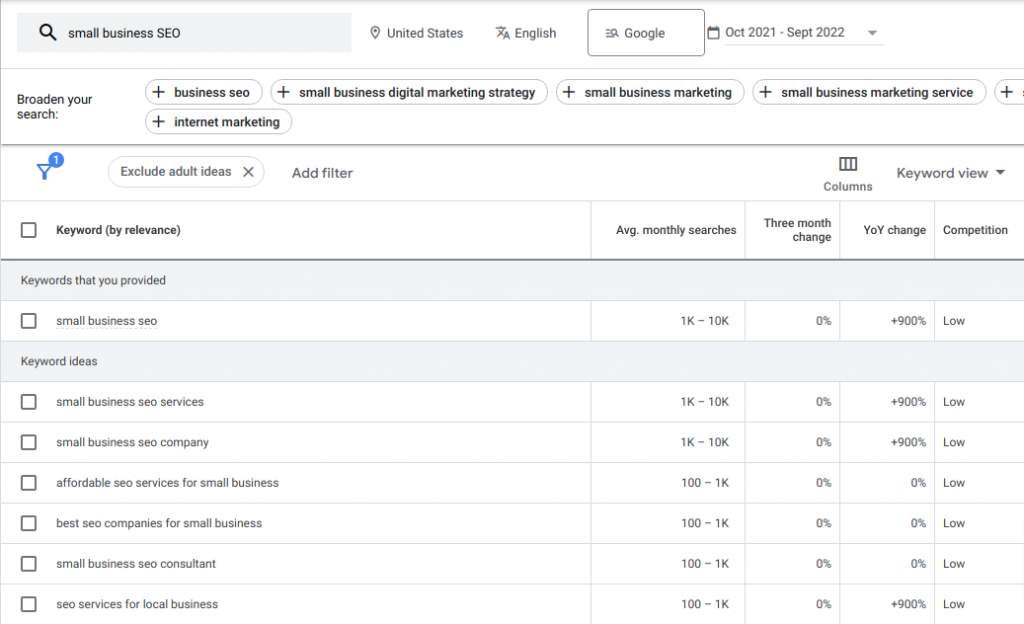Click plus icon on small business marketing chip
1024x624 pixels.
point(569,92)
